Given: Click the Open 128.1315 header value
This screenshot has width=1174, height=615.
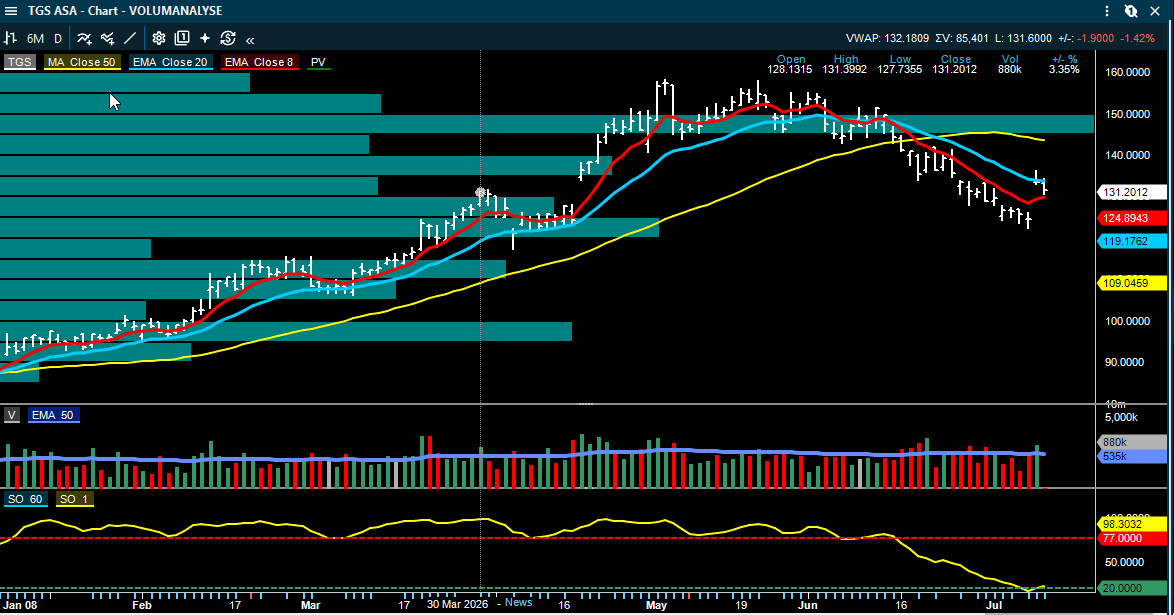Looking at the screenshot, I should coord(790,69).
